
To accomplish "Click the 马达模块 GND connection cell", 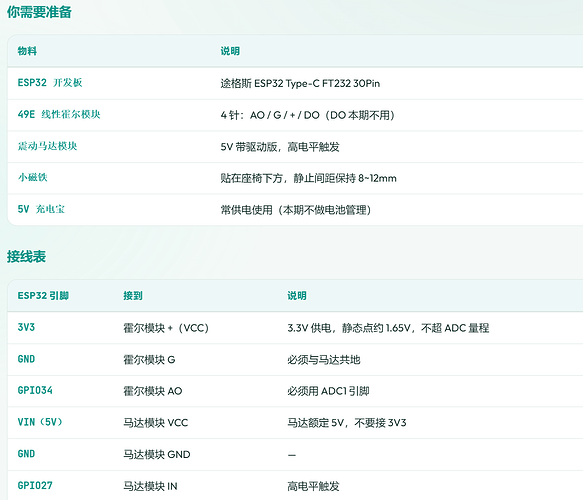I will pos(157,454).
